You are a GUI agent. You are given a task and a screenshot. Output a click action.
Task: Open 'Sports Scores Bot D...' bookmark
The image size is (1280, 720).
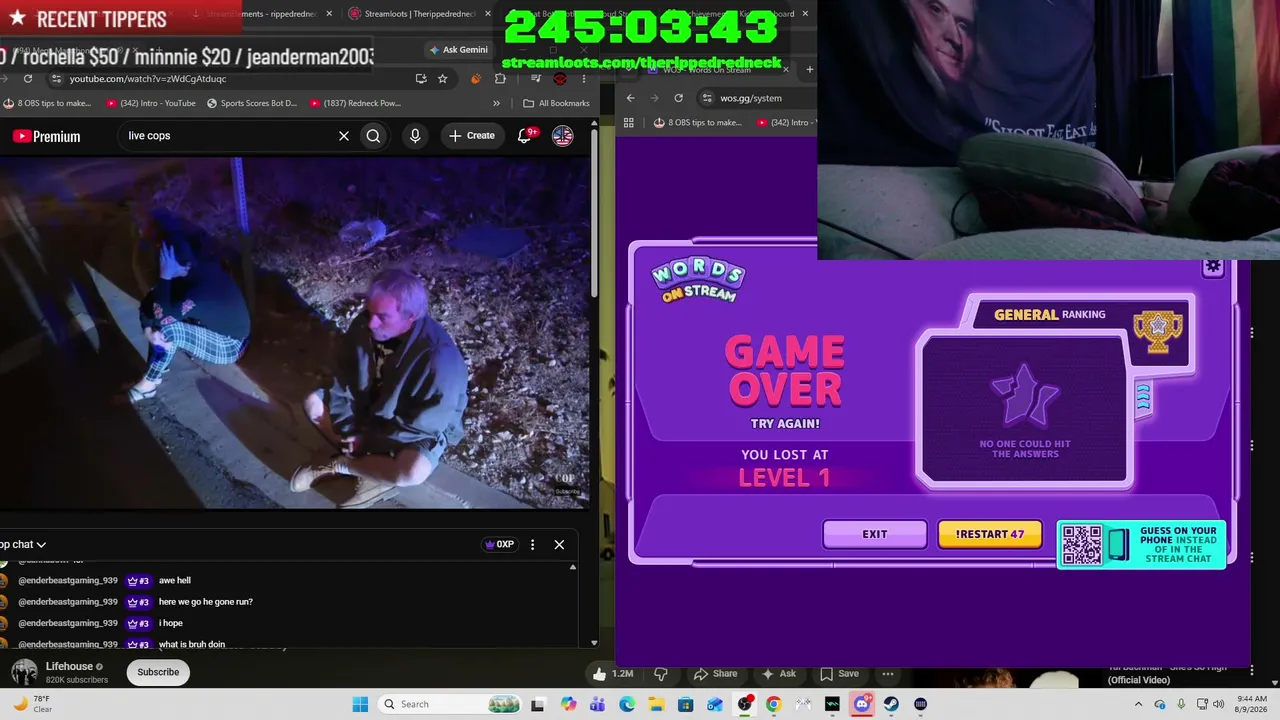252,103
